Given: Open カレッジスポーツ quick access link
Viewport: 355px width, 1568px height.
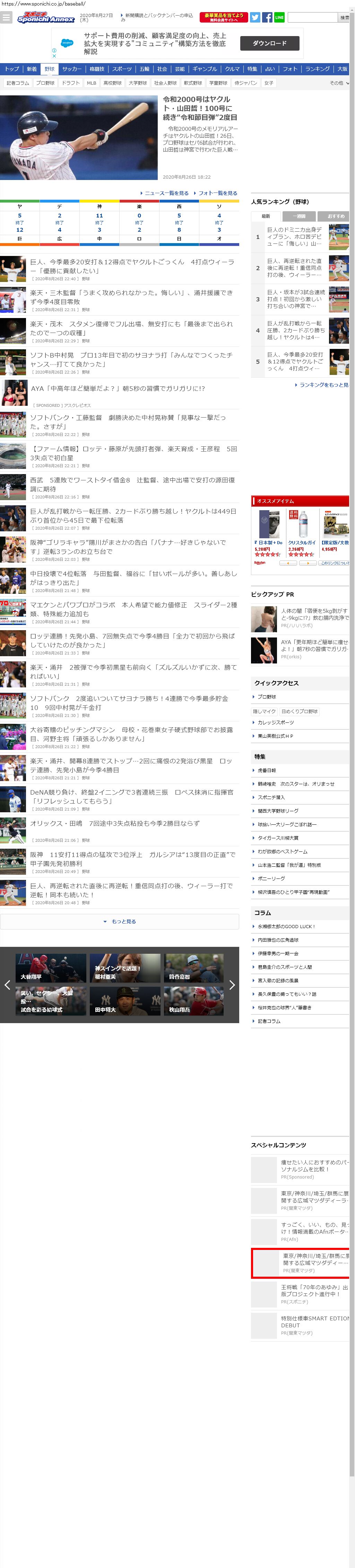Looking at the screenshot, I should (x=276, y=722).
